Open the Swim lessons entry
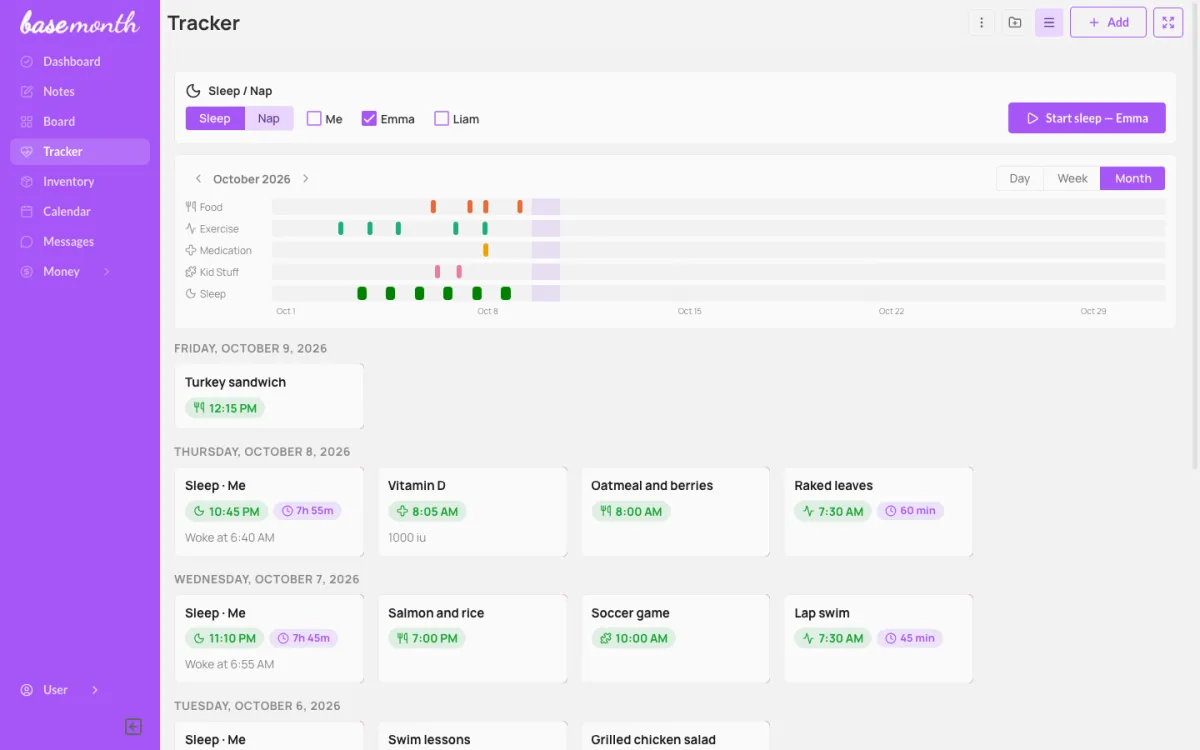The height and width of the screenshot is (750, 1200). [x=472, y=736]
